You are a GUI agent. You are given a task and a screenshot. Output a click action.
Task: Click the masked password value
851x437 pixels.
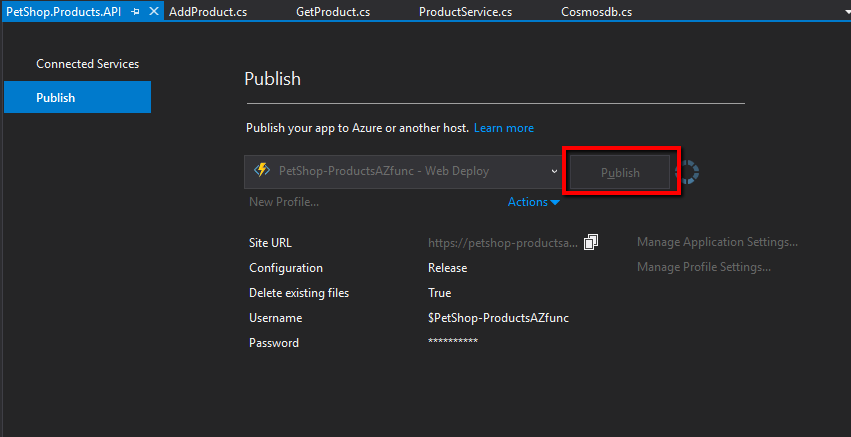tap(453, 341)
